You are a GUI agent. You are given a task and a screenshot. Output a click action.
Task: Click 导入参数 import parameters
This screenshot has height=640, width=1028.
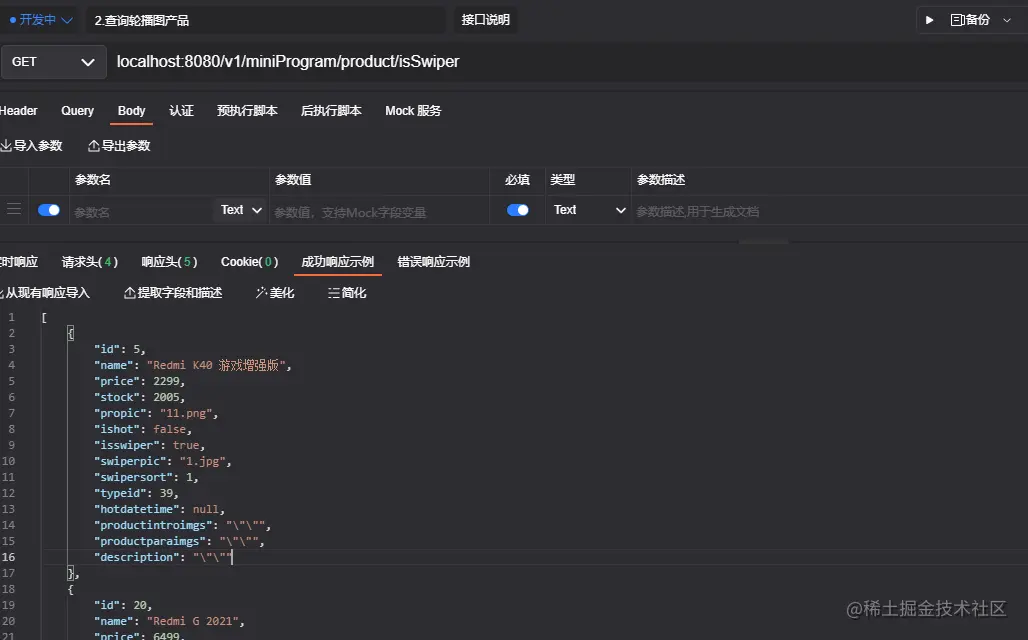point(31,146)
